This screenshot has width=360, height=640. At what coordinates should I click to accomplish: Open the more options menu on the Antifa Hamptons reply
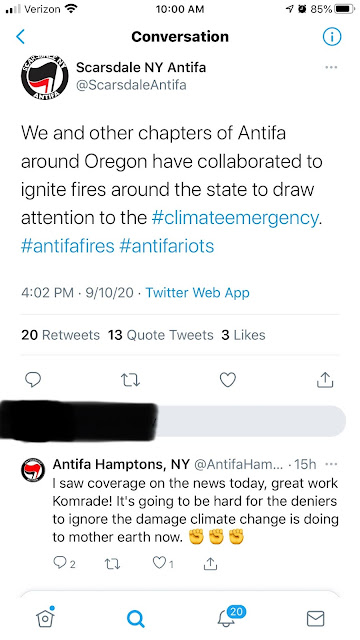click(331, 464)
